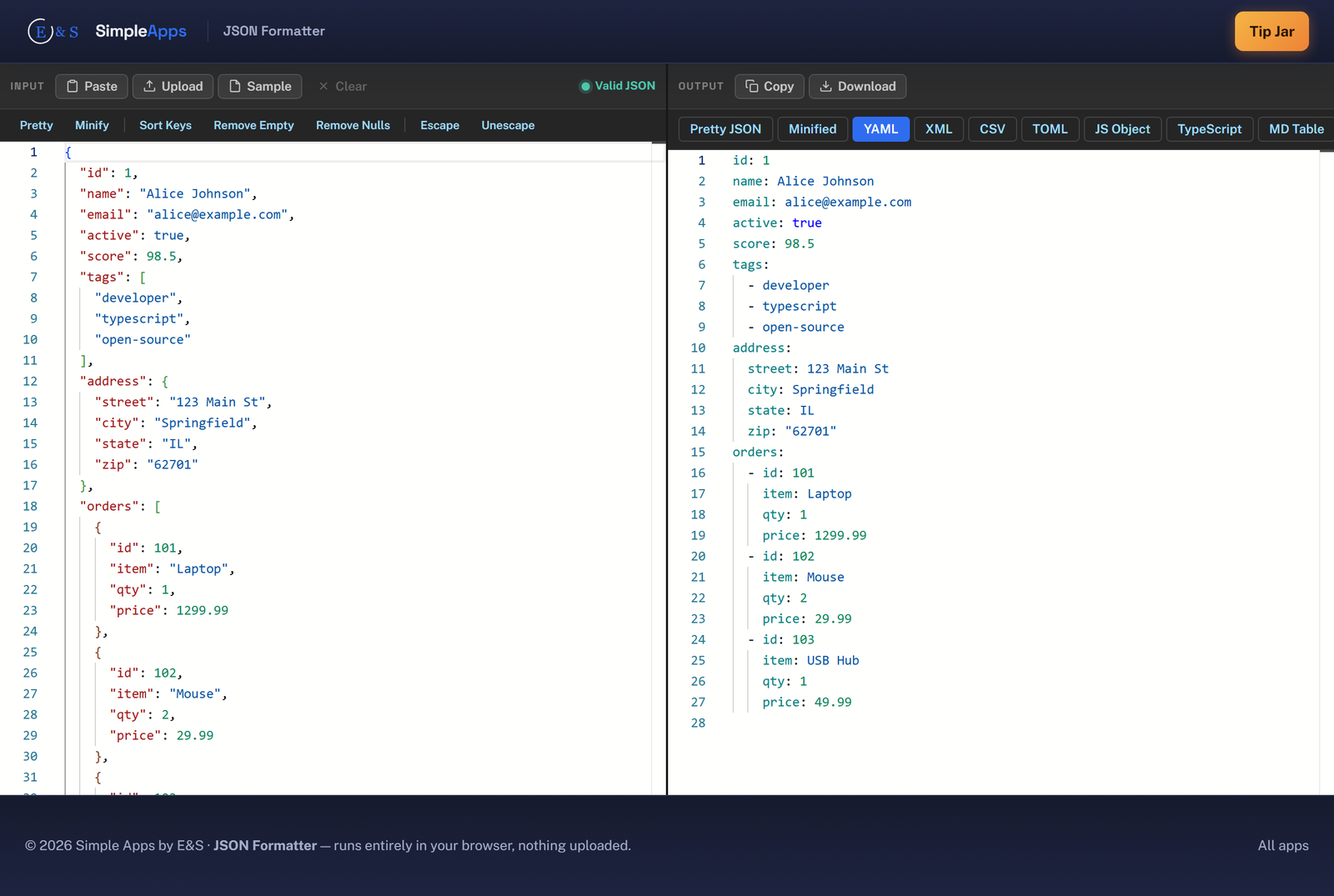
Task: Click the clipboard icon on Paste
Action: [x=73, y=86]
